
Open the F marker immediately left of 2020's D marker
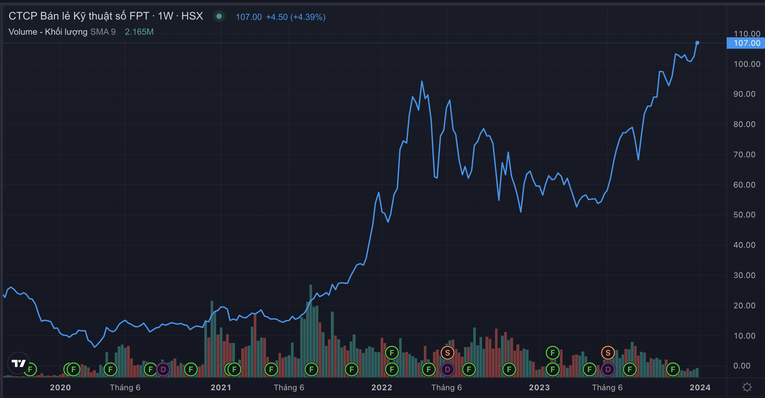[150, 370]
